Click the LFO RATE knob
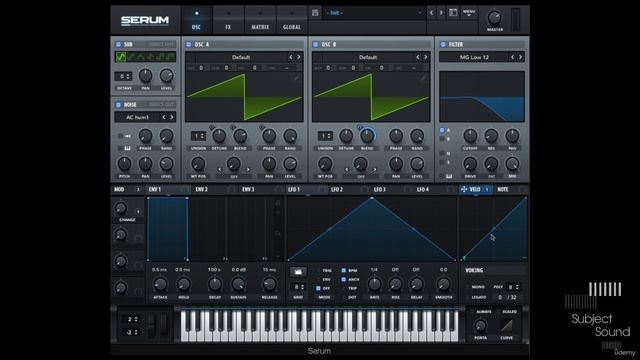Image resolution: width=640 pixels, height=360 pixels. pos(374,284)
